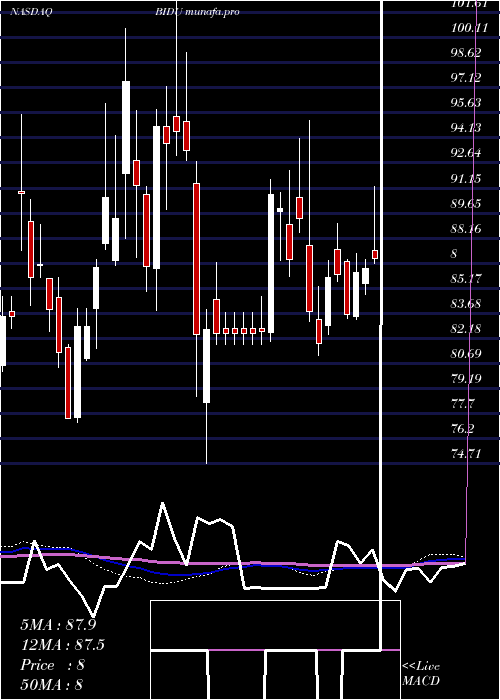Click the Price readout in legend
This screenshot has height=700, width=500.
53,665
